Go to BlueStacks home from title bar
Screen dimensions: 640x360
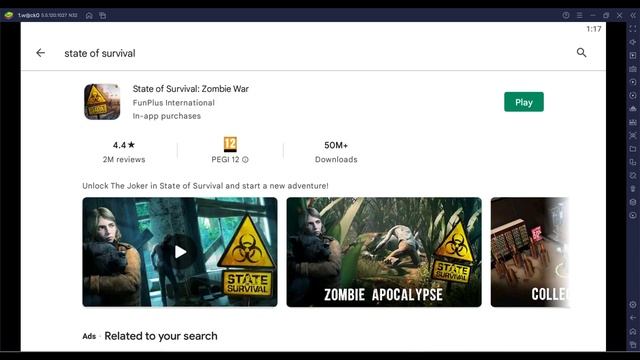point(89,16)
